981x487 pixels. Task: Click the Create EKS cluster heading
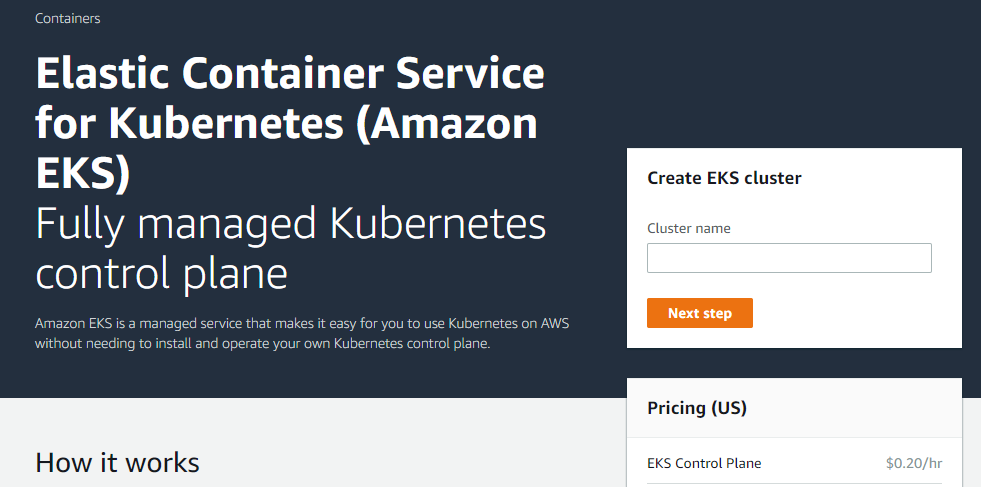(x=724, y=178)
